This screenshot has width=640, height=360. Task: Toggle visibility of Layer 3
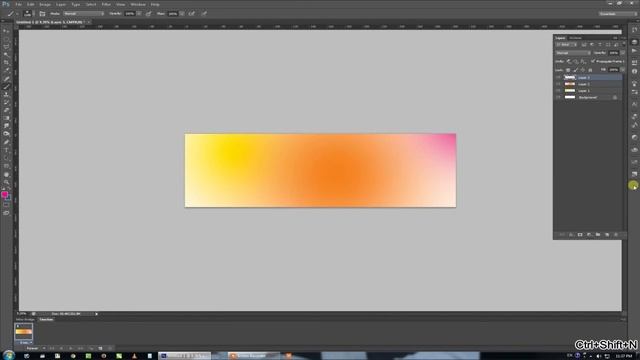558,78
